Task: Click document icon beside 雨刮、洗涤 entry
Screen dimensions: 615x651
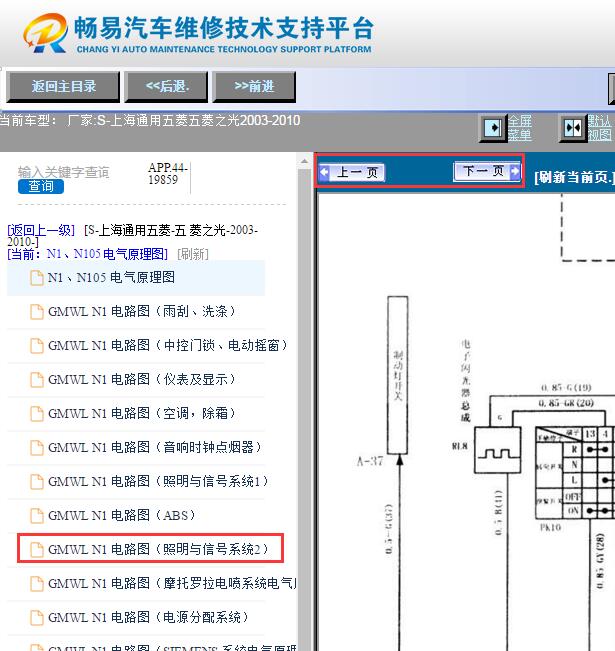Action: (x=37, y=312)
